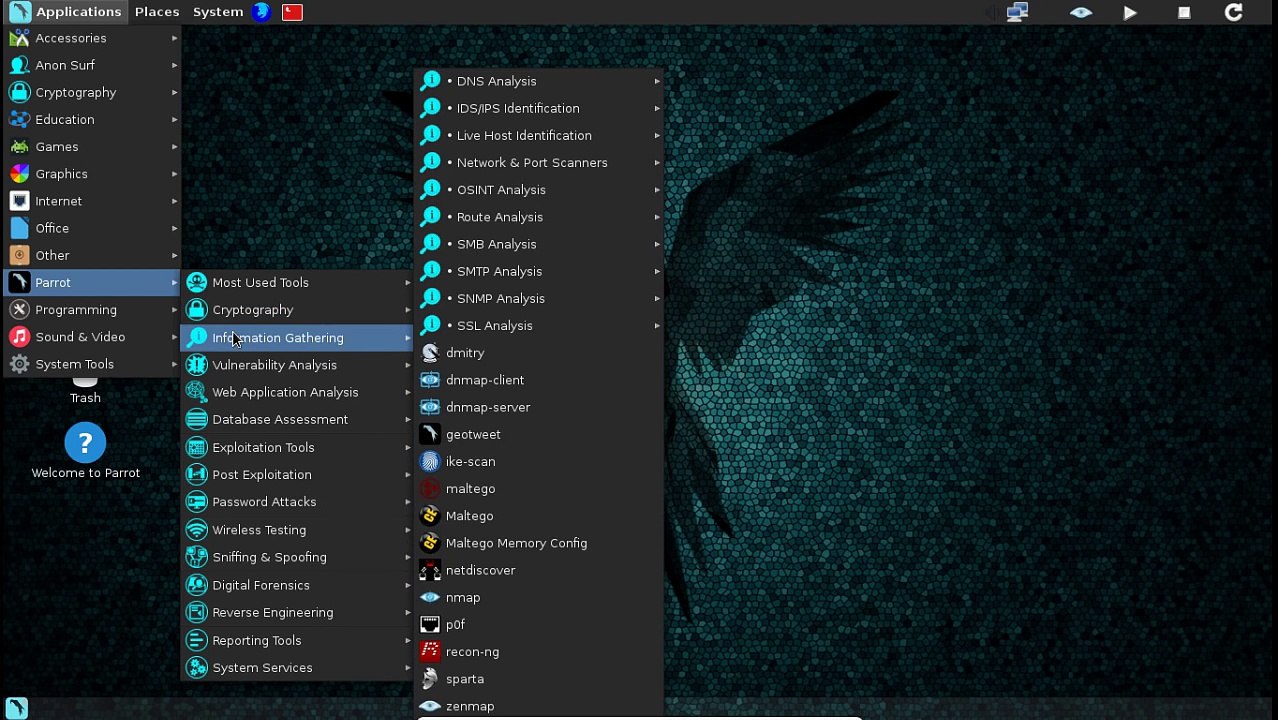The image size is (1278, 720).
Task: Click the sparta helmet icon
Action: (x=430, y=679)
